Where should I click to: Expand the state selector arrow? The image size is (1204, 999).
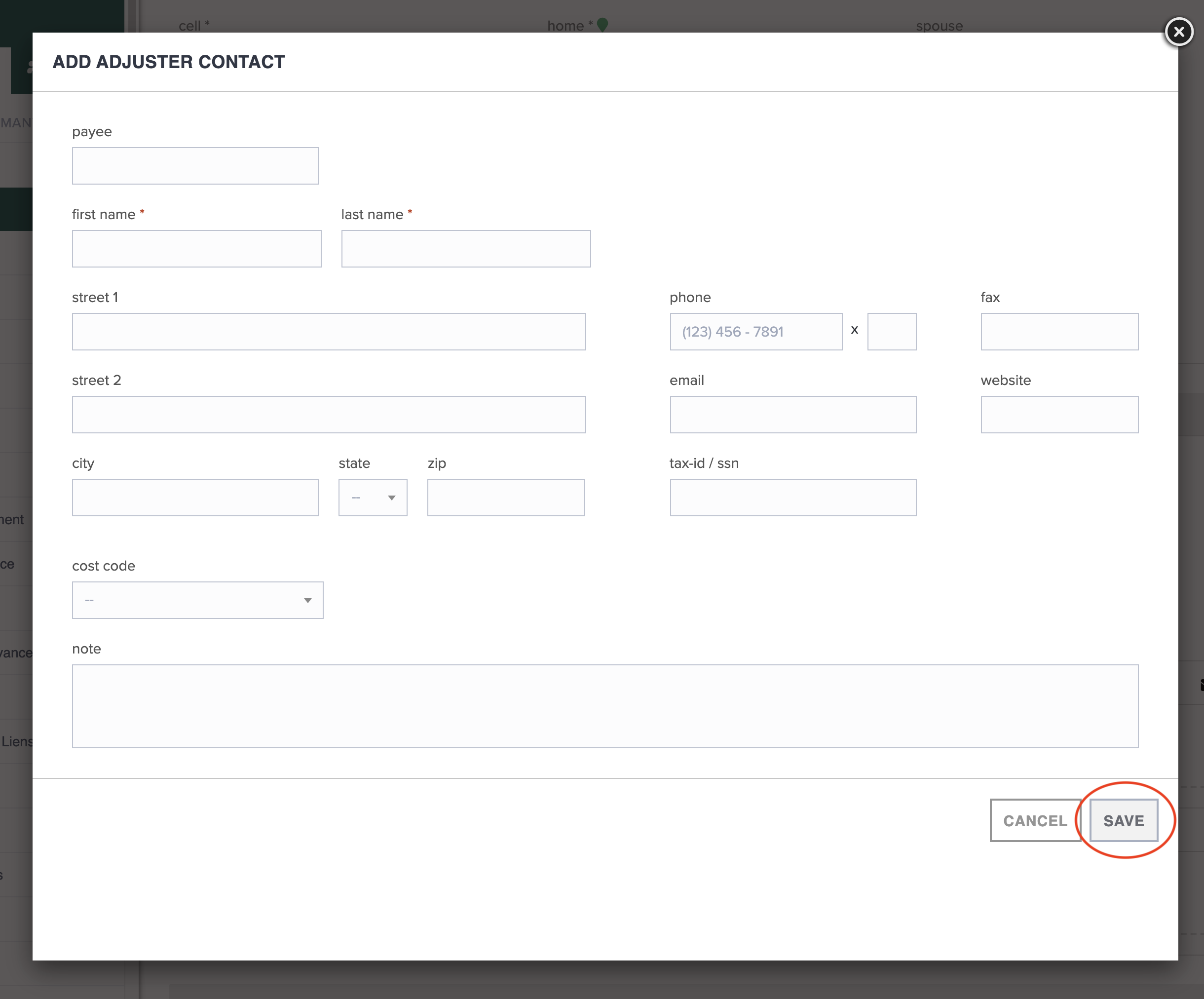point(392,499)
